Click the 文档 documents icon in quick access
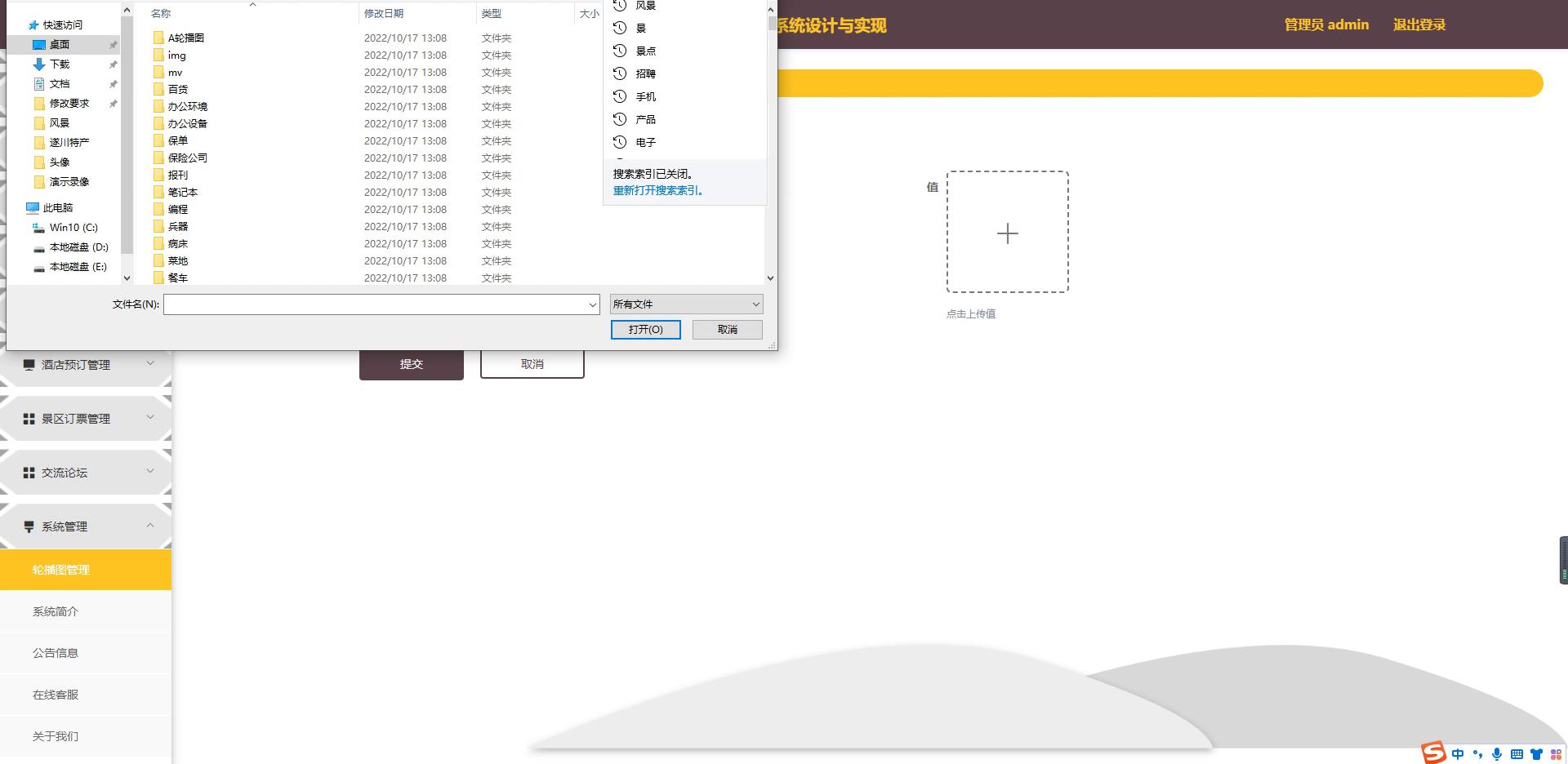1568x764 pixels. [39, 83]
